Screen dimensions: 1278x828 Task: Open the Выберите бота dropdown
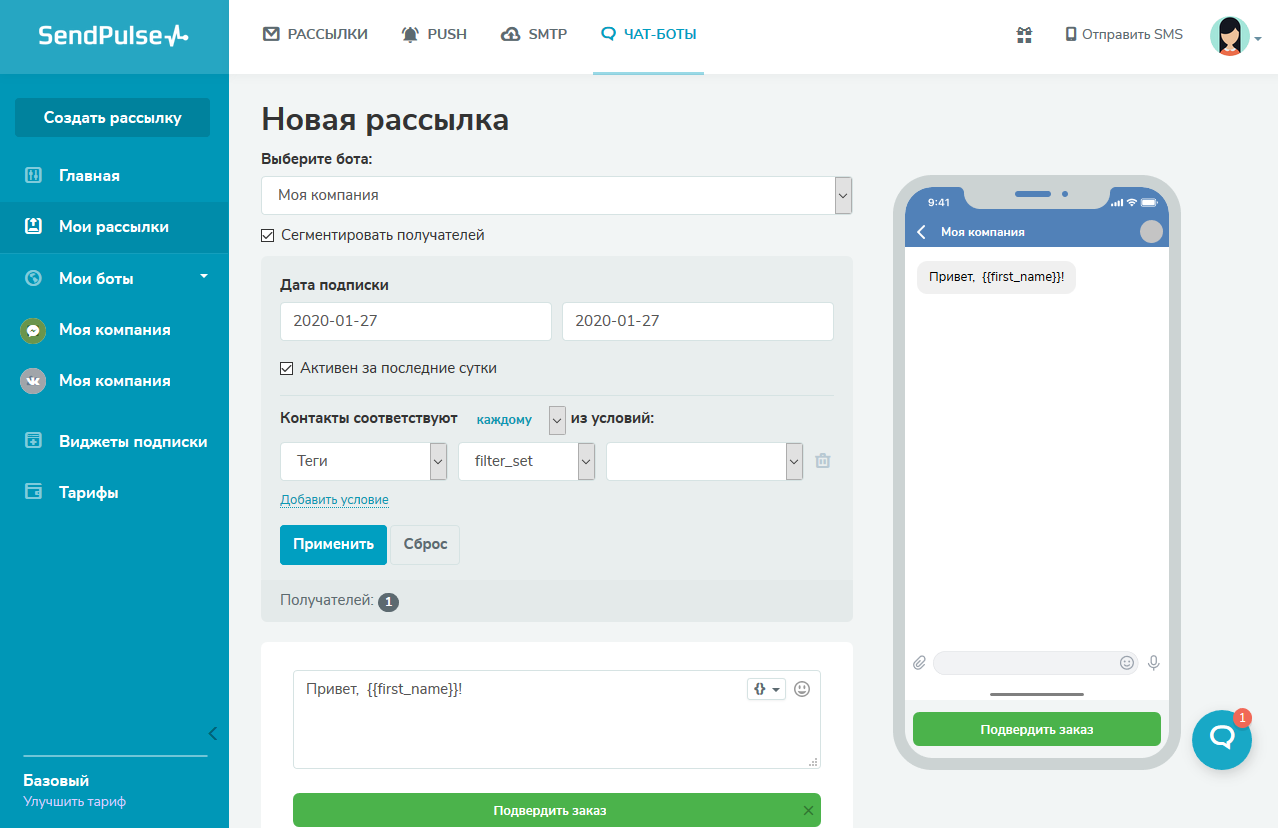(556, 196)
